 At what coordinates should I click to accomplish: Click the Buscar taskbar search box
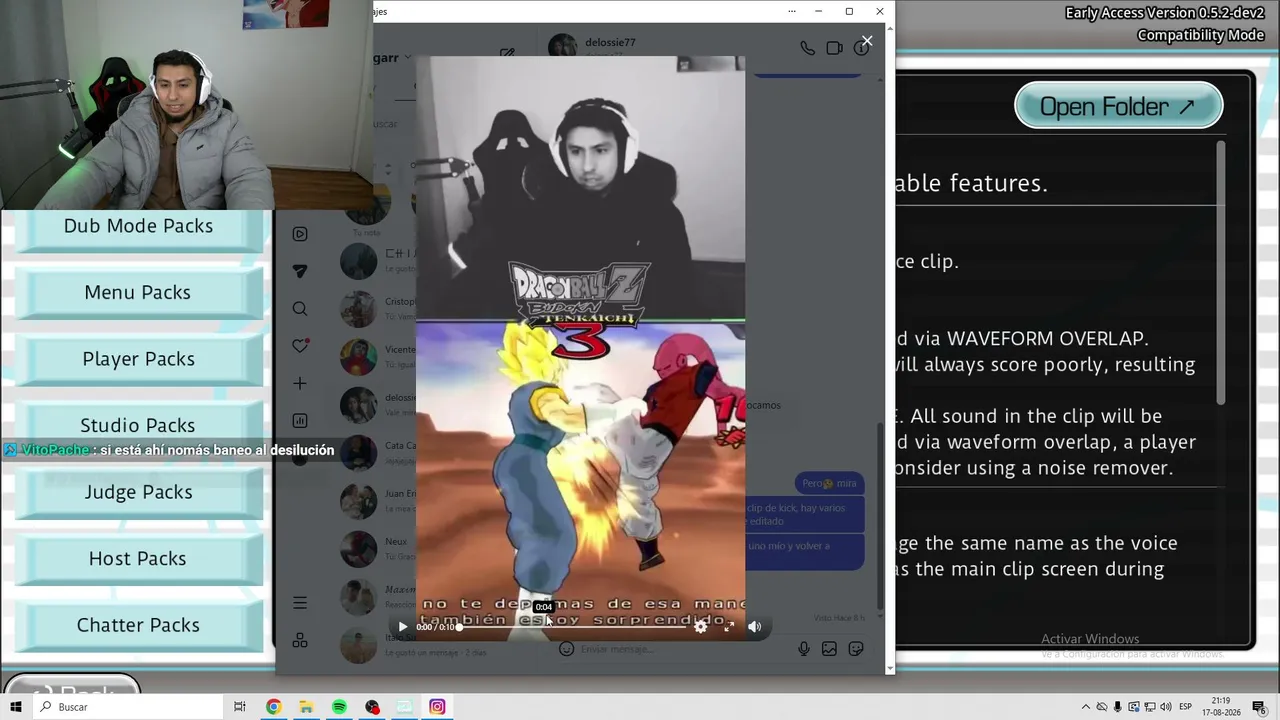click(x=128, y=707)
